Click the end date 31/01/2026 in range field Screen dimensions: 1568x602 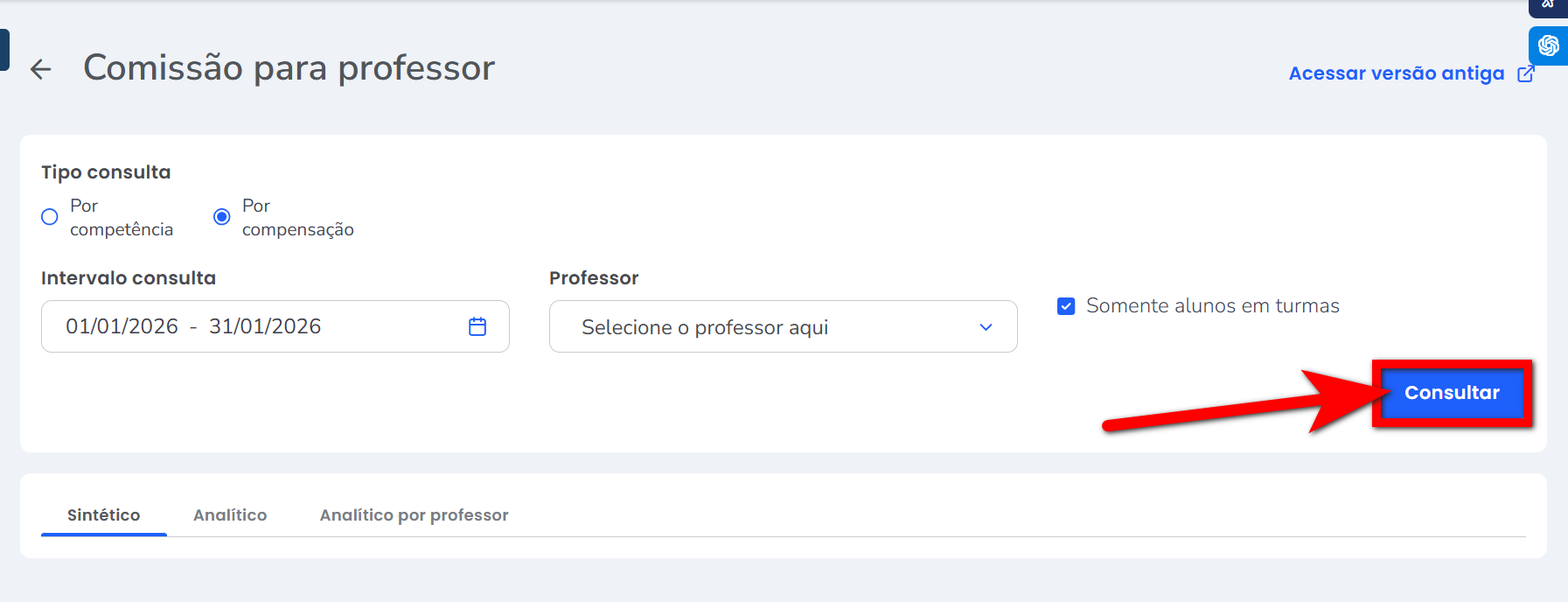pyautogui.click(x=265, y=326)
